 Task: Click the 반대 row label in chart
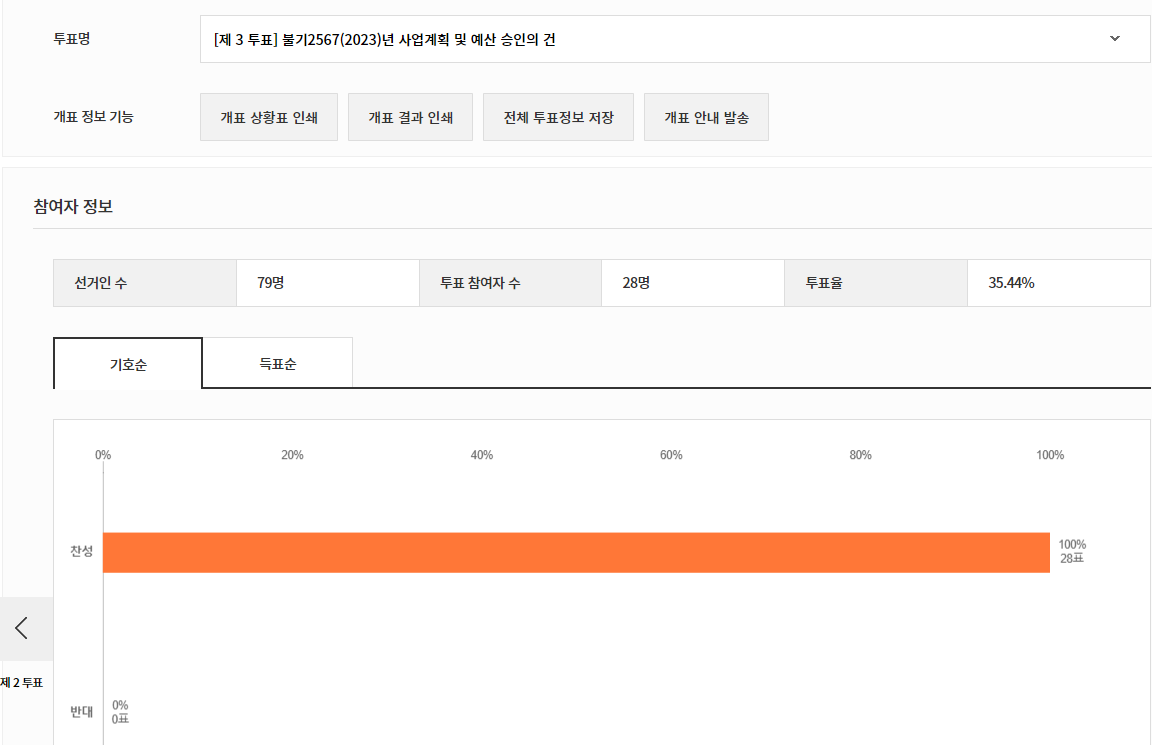point(81,712)
